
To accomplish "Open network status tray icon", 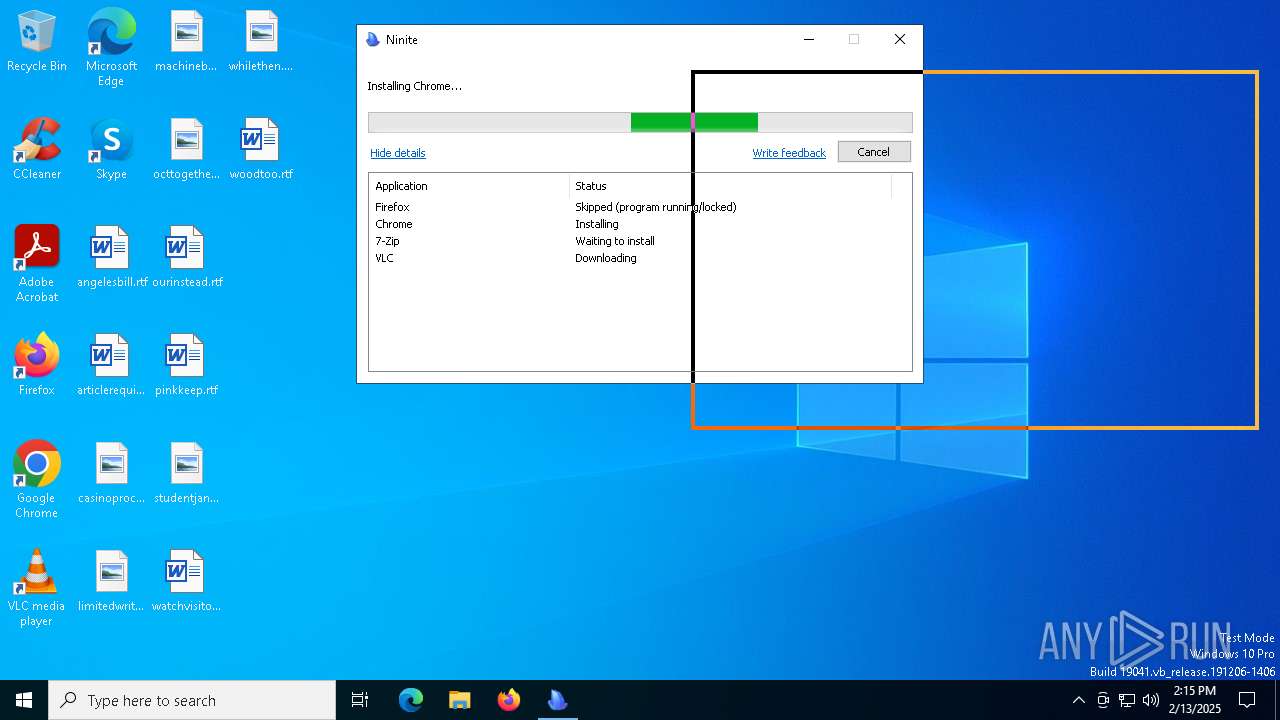I will pos(1127,700).
